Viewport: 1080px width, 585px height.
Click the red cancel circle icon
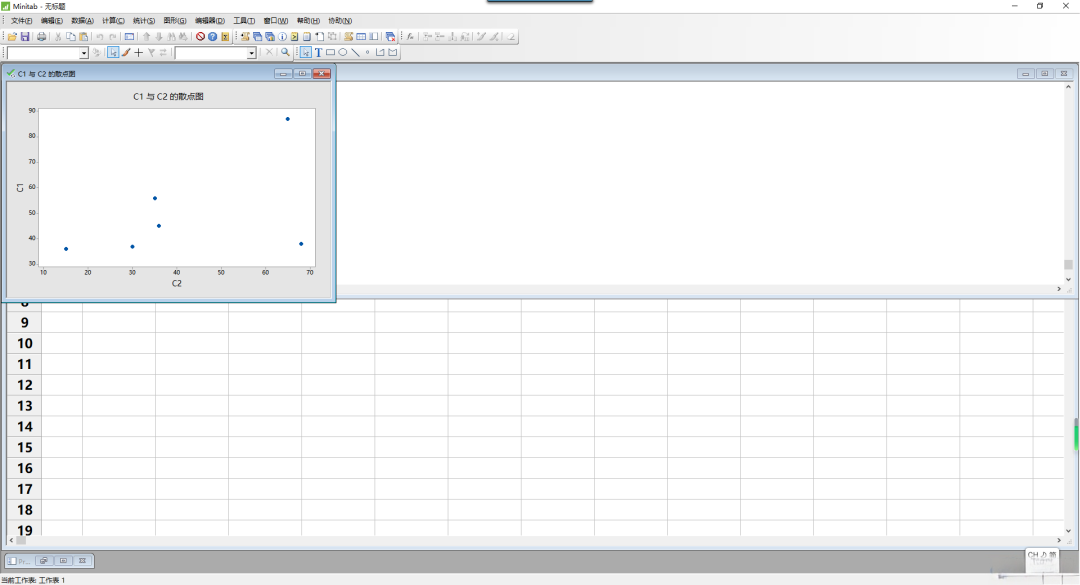point(200,37)
